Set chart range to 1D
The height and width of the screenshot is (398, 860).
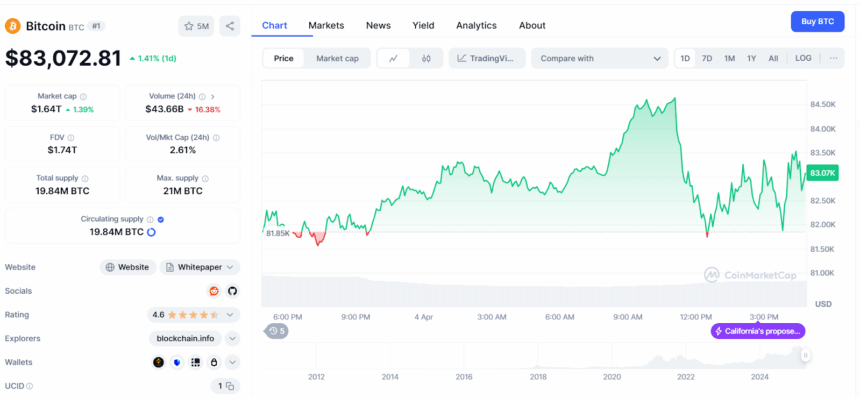[685, 58]
